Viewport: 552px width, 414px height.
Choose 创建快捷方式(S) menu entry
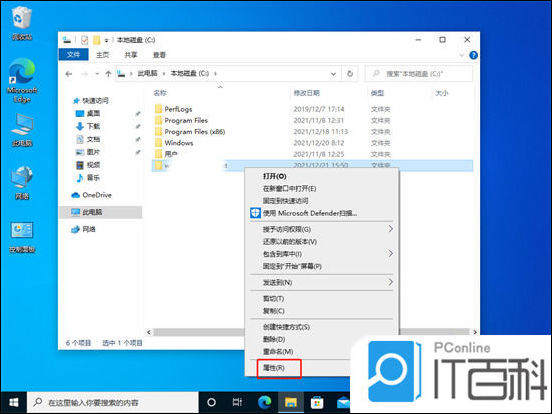click(x=322, y=327)
